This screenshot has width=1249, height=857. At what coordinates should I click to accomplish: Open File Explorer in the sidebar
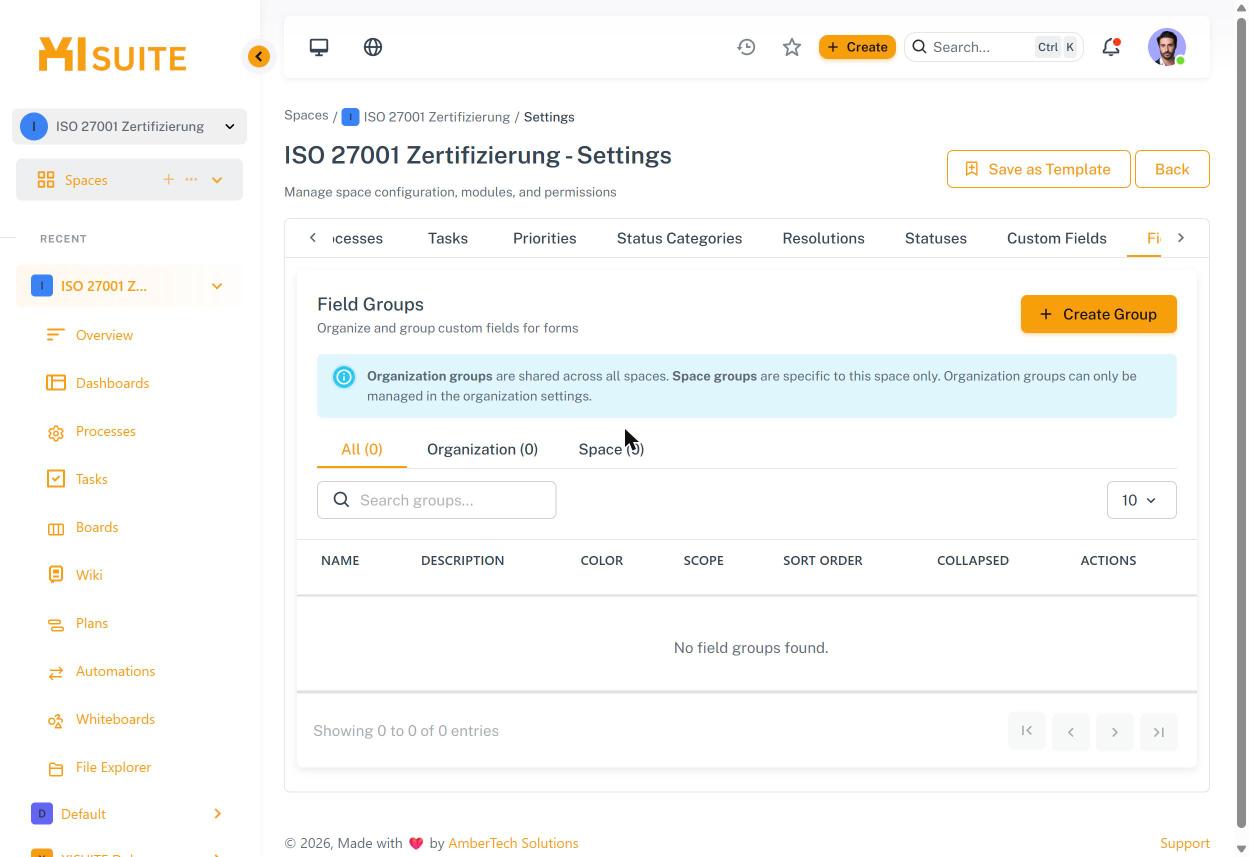113,767
